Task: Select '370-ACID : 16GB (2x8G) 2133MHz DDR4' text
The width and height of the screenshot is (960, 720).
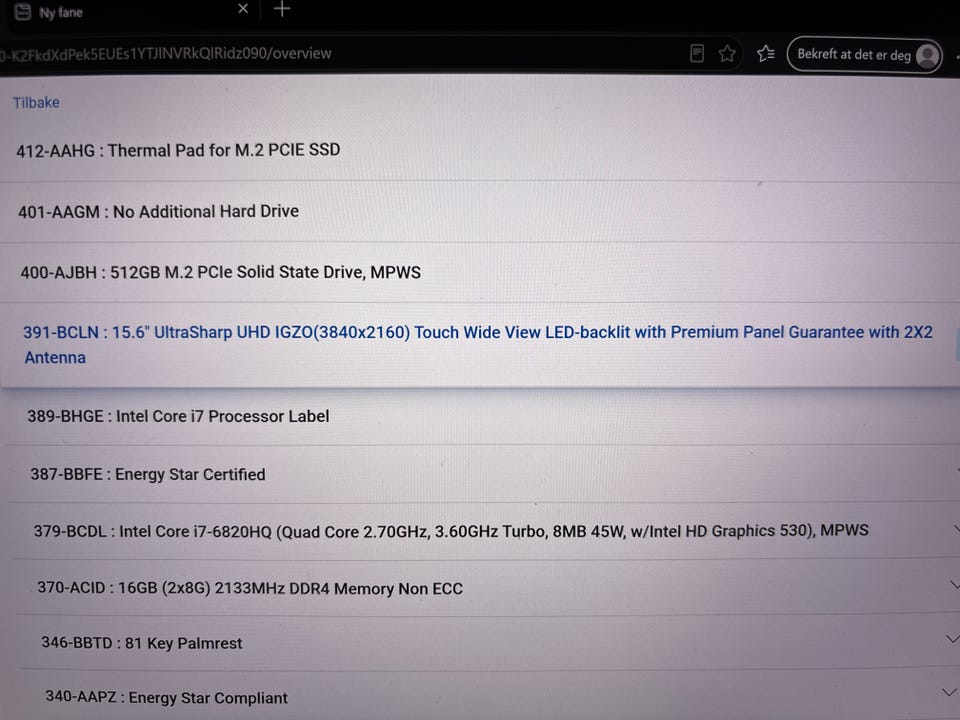Action: point(250,588)
